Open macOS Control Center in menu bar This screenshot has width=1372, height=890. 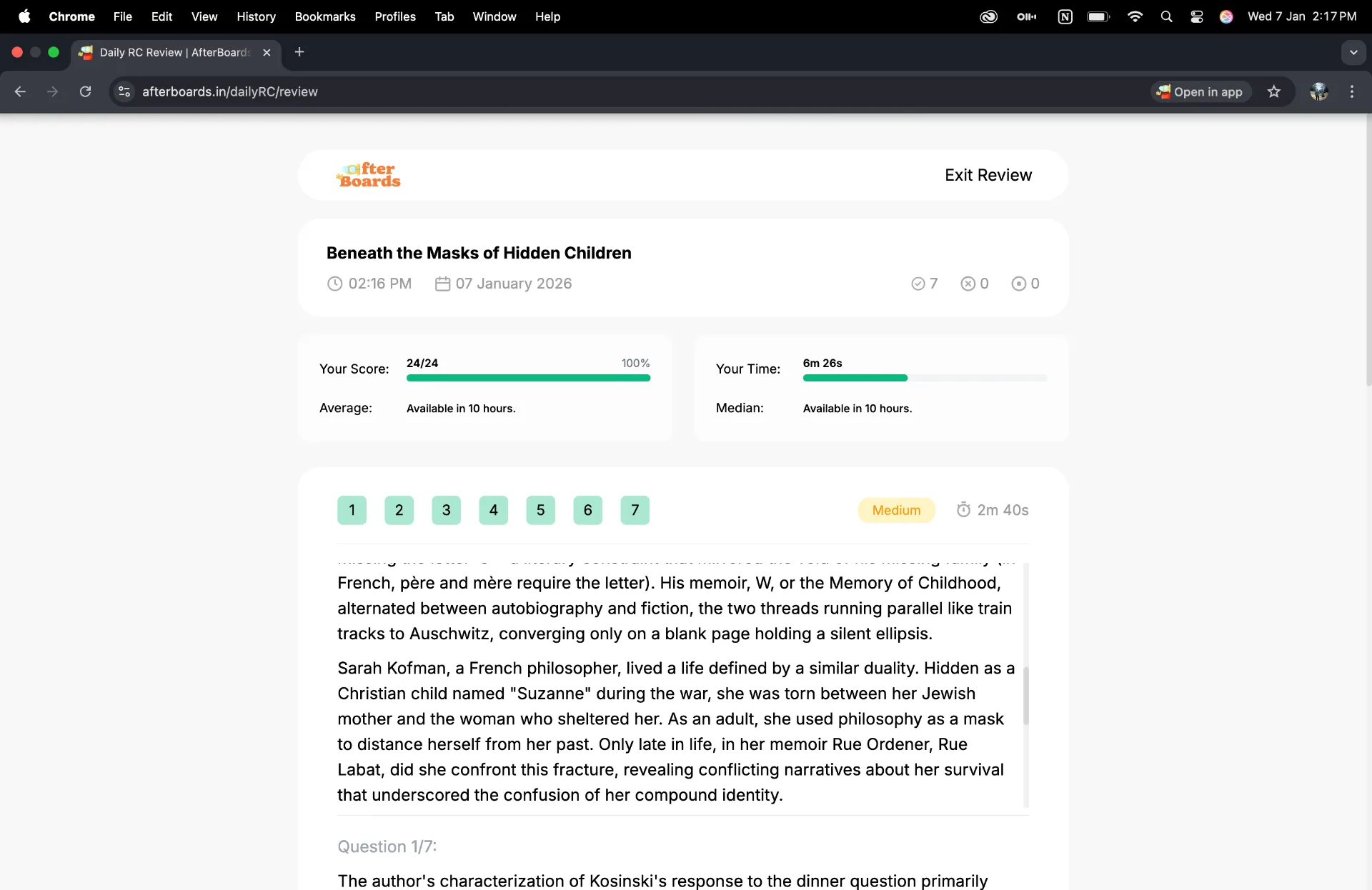(x=1197, y=16)
